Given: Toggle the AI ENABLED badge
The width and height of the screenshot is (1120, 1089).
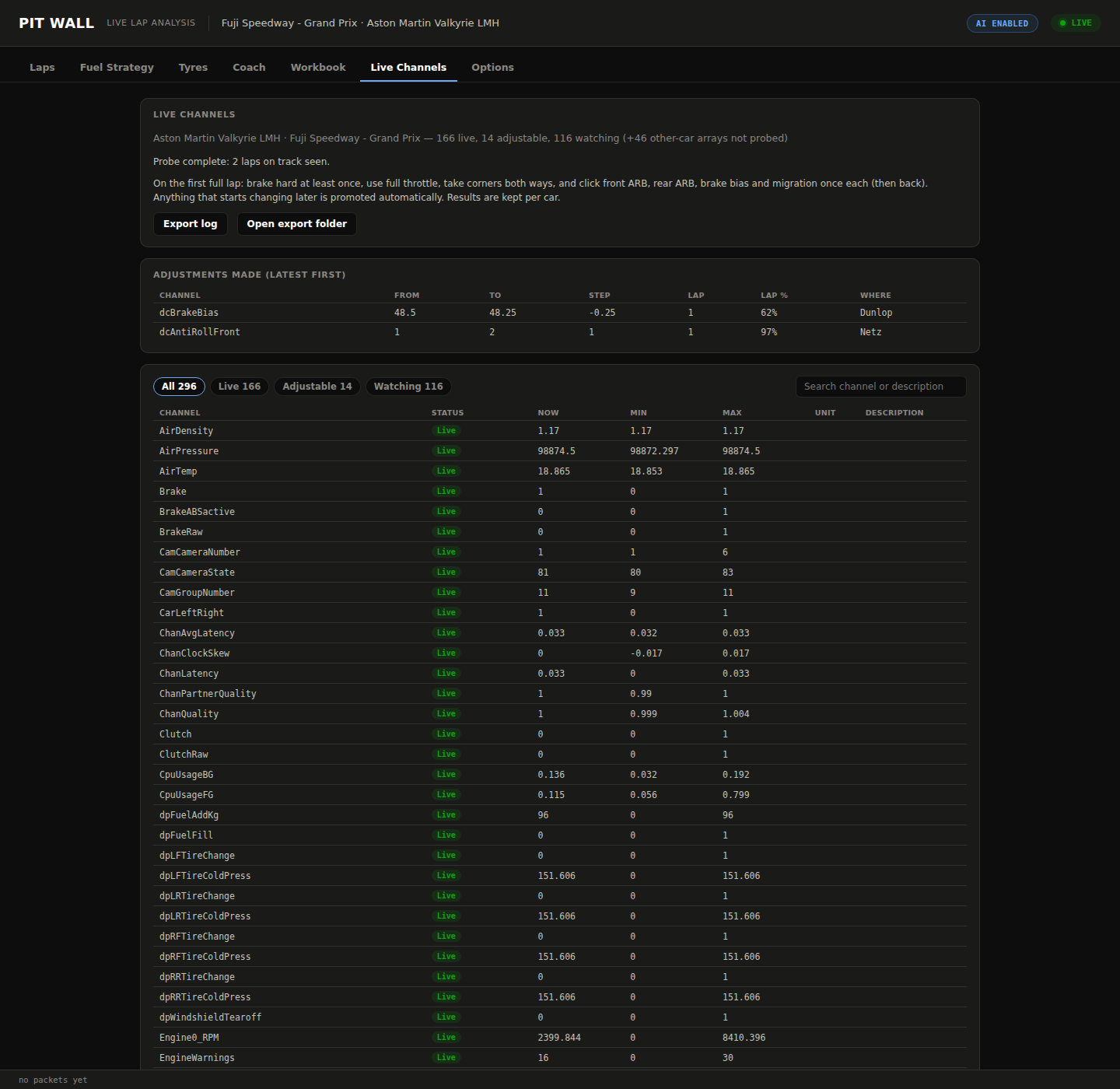Looking at the screenshot, I should point(1002,23).
